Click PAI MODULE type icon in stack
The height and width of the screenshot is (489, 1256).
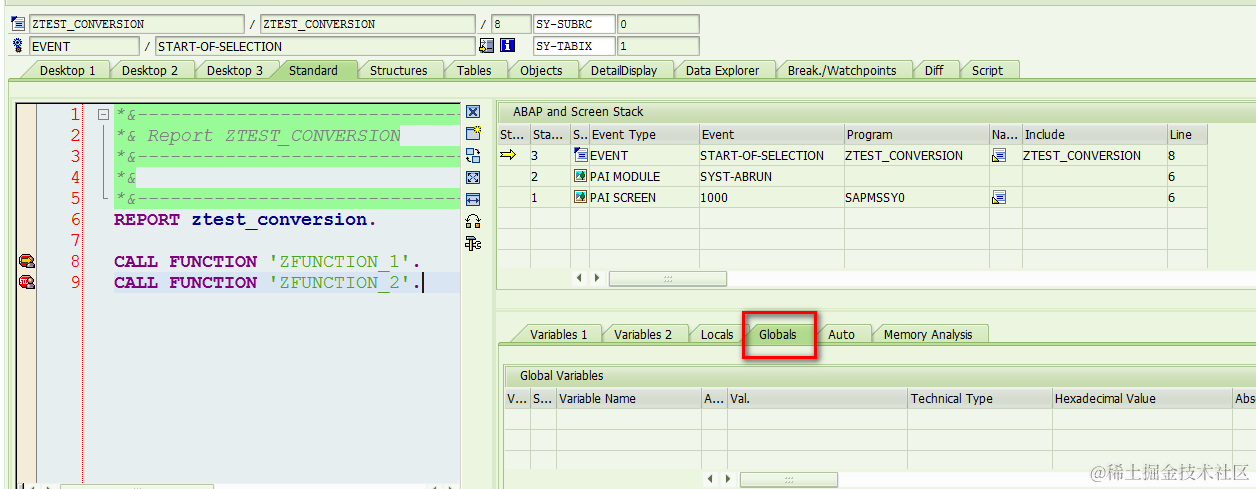tap(580, 176)
